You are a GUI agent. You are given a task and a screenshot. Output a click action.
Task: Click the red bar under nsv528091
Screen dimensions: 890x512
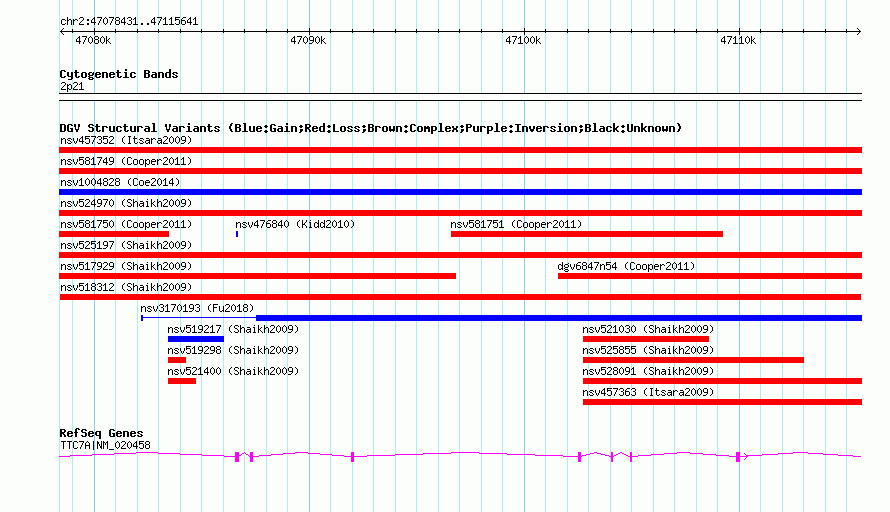(723, 381)
